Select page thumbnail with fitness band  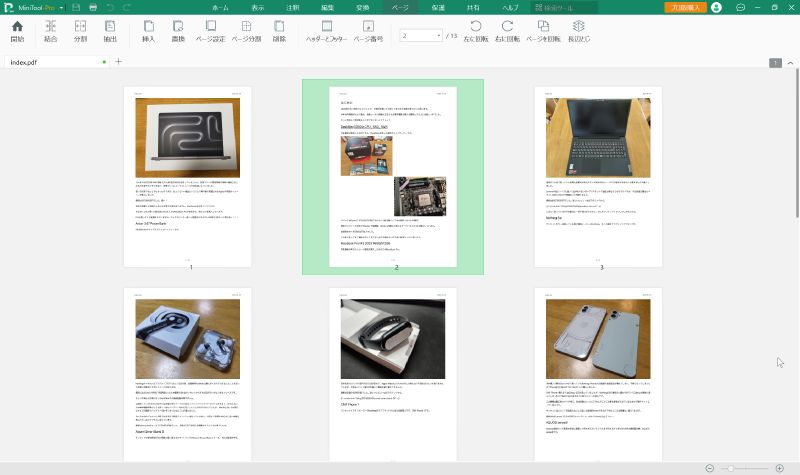pos(393,374)
